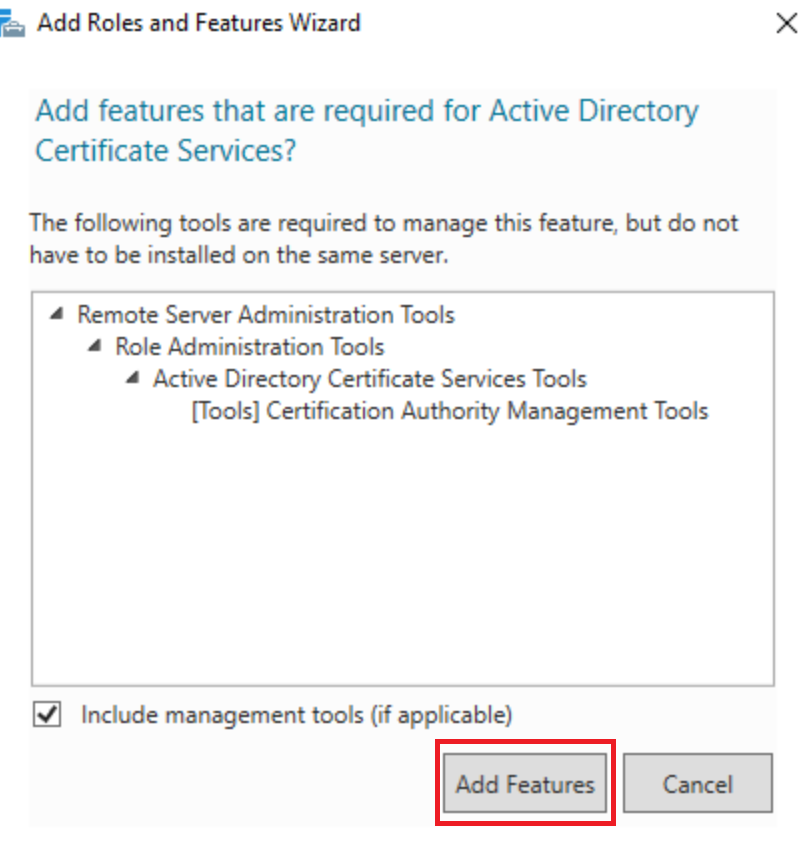Click the 'following tools are required' description line
The height and width of the screenshot is (845, 811).
click(x=384, y=223)
